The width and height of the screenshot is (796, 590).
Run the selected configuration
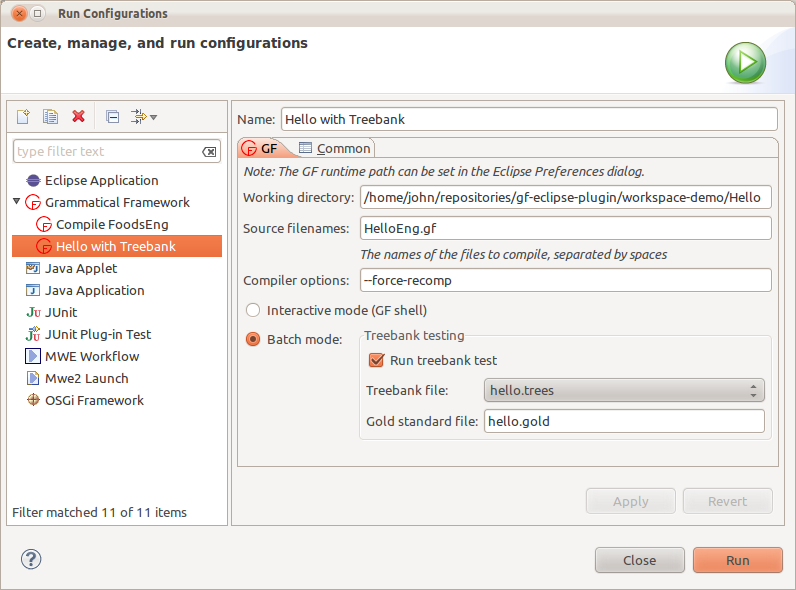738,560
